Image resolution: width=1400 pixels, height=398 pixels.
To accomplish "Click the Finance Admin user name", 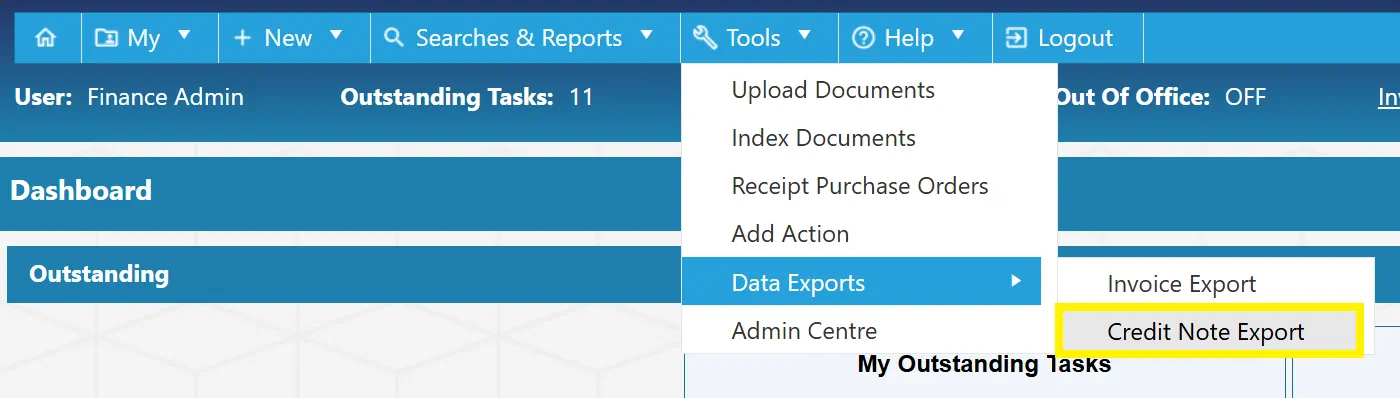I will (166, 97).
